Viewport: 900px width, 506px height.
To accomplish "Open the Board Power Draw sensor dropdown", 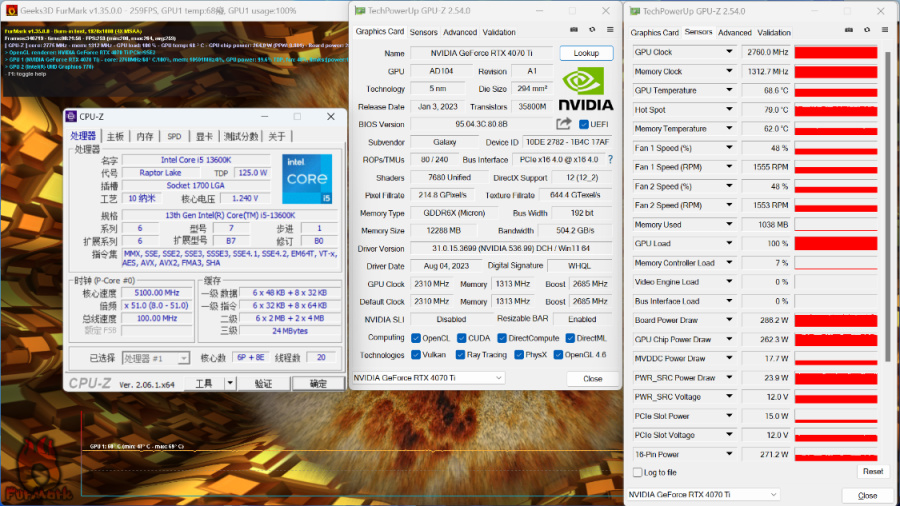I will 729,320.
